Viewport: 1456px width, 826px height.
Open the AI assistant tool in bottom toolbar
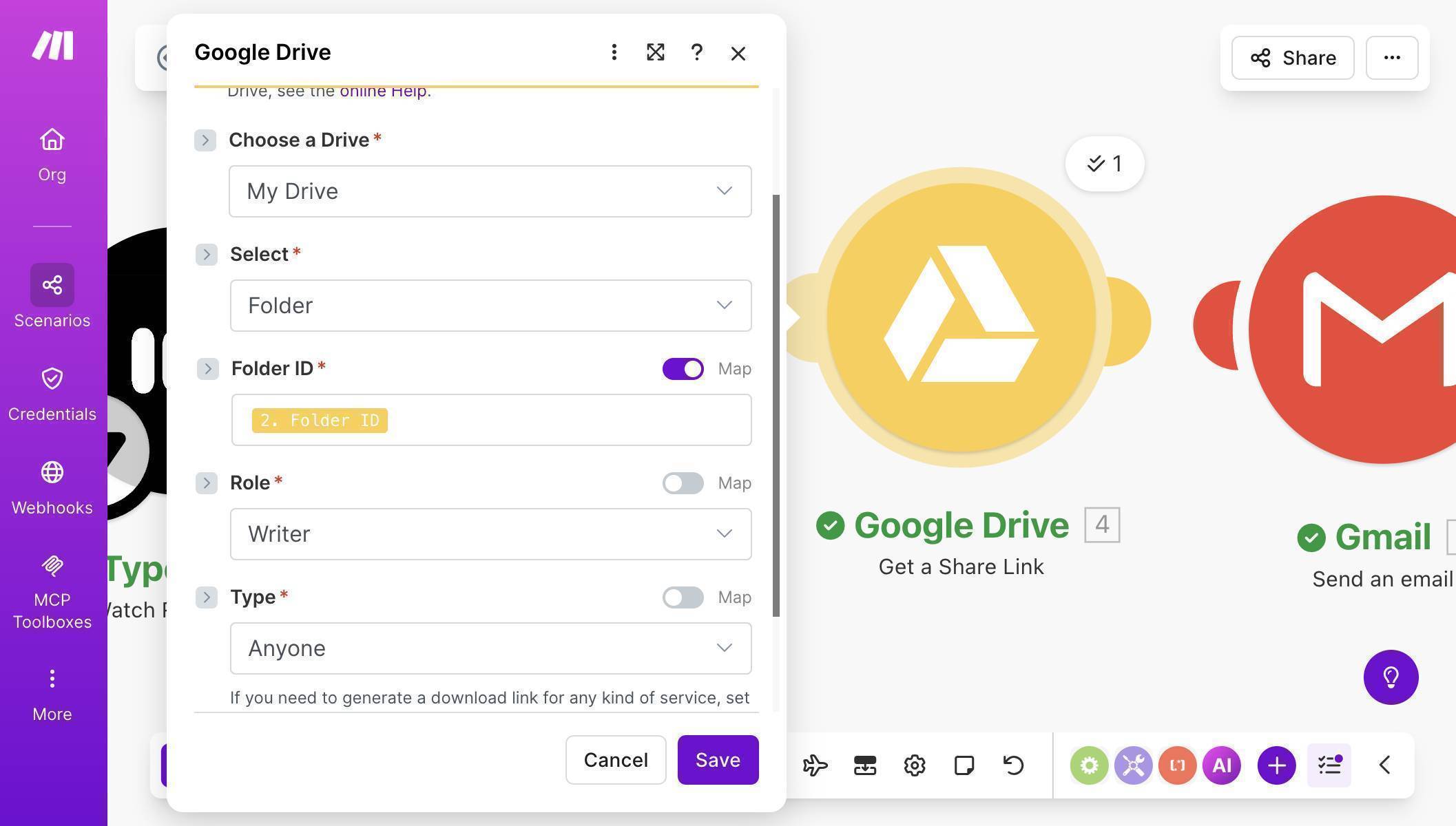coord(1221,765)
